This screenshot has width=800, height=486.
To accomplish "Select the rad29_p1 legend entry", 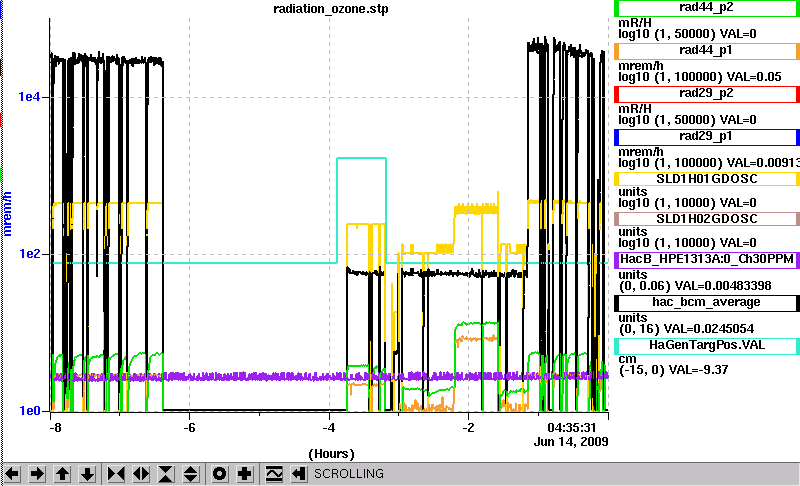I will [x=707, y=137].
